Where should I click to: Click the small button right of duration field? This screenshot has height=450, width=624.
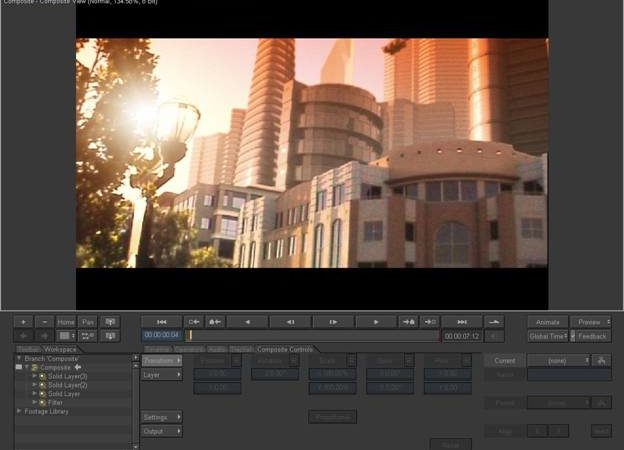[x=494, y=336]
